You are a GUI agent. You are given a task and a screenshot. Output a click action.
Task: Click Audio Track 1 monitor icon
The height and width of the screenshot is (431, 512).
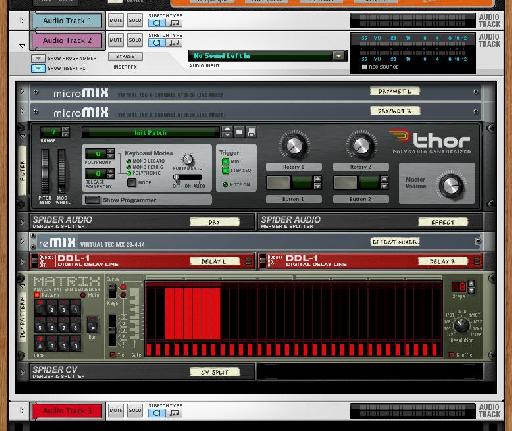(156, 23)
